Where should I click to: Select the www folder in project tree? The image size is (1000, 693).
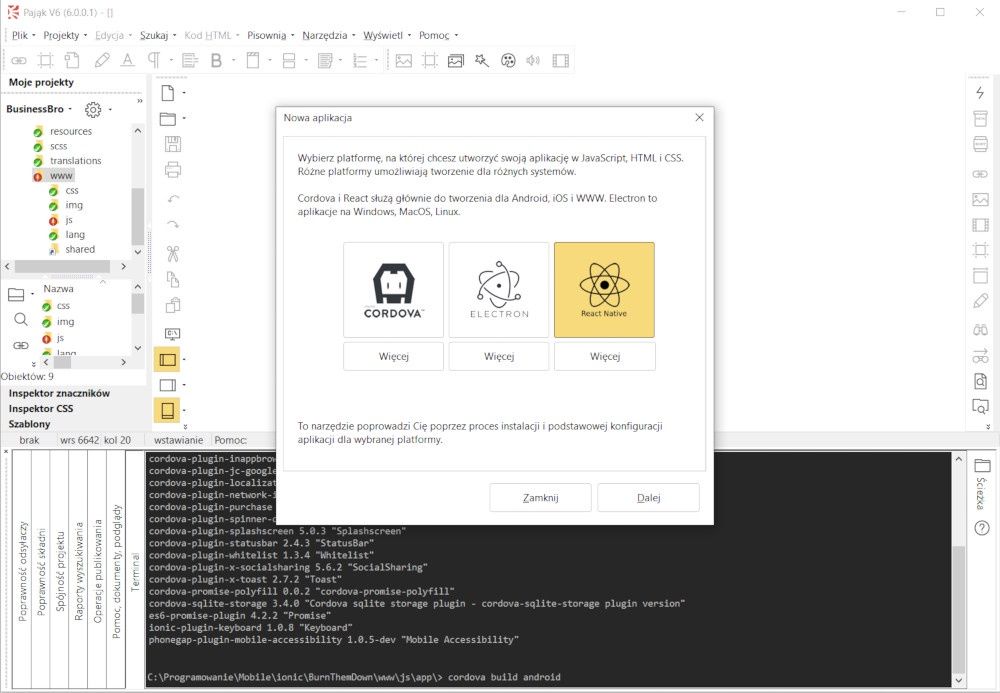pyautogui.click(x=61, y=175)
